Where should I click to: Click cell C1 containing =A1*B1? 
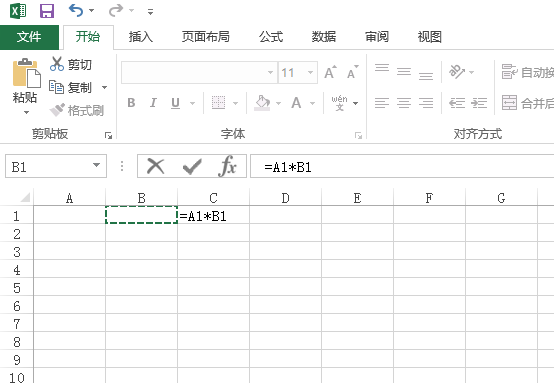point(213,216)
